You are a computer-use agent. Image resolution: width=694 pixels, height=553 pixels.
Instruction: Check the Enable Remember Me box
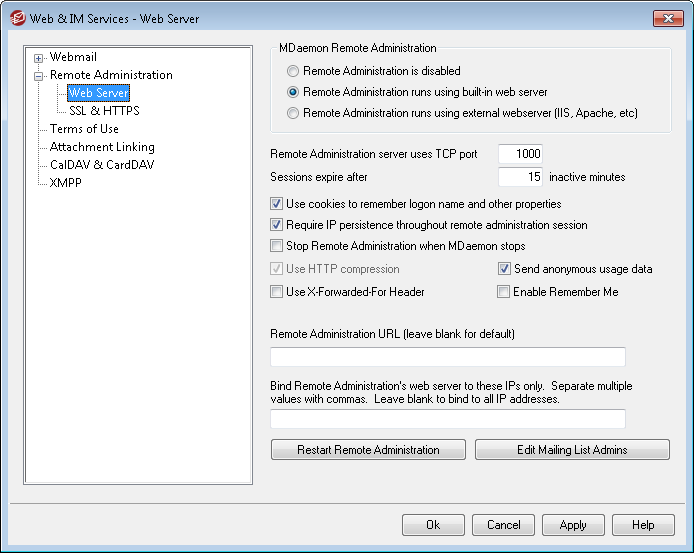(504, 293)
